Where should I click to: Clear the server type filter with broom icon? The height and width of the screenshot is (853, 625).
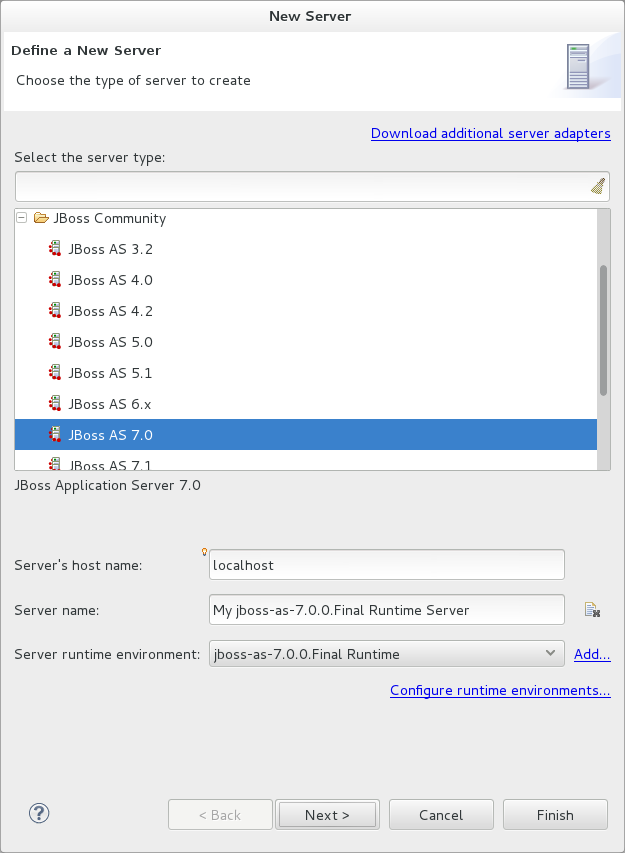pos(597,186)
